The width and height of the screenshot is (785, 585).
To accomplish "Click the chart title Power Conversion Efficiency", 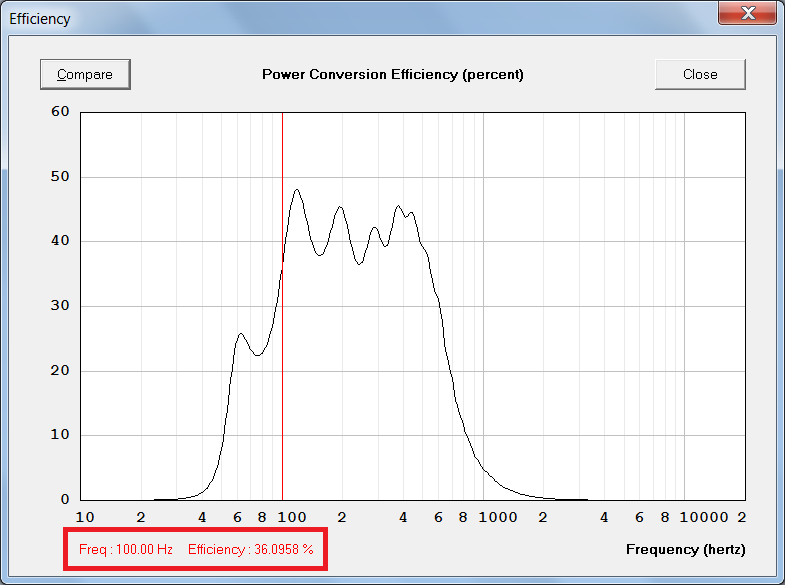I will click(x=392, y=74).
